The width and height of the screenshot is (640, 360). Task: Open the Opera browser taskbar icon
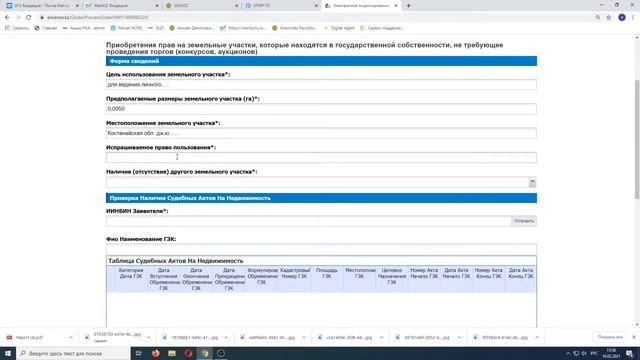pos(188,353)
